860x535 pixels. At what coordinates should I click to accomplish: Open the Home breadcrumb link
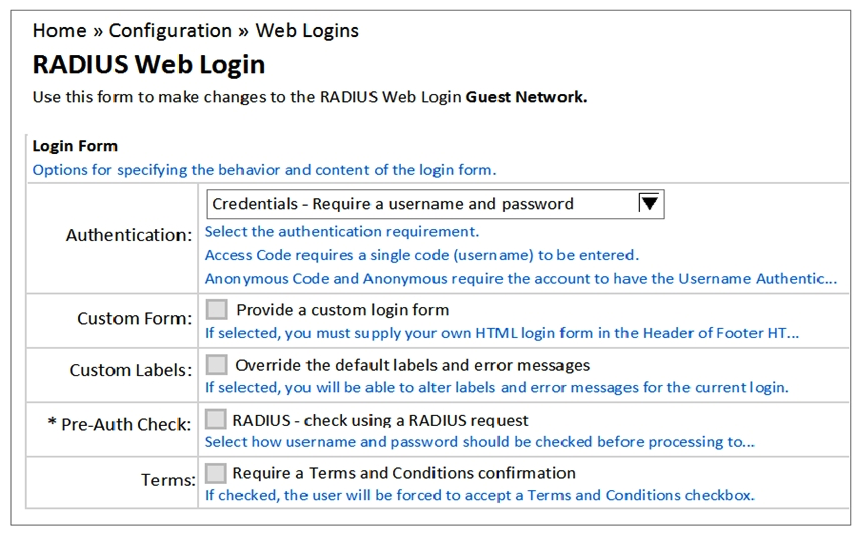59,31
